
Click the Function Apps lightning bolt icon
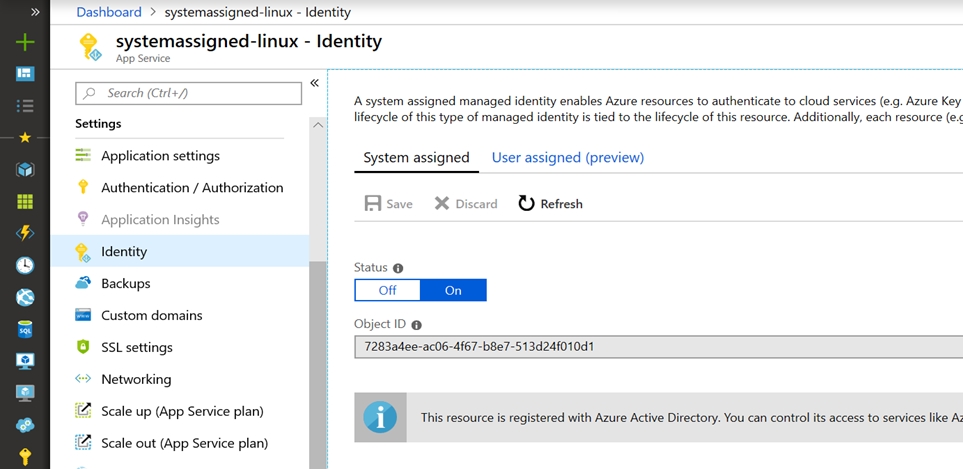coord(25,233)
